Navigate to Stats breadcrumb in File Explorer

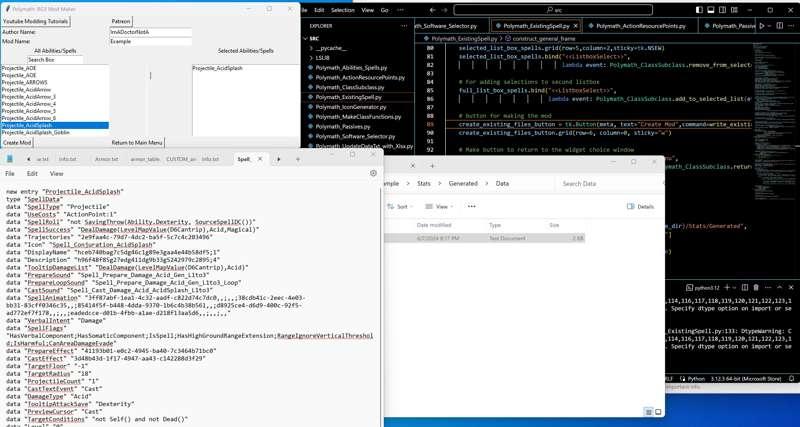pyautogui.click(x=423, y=183)
